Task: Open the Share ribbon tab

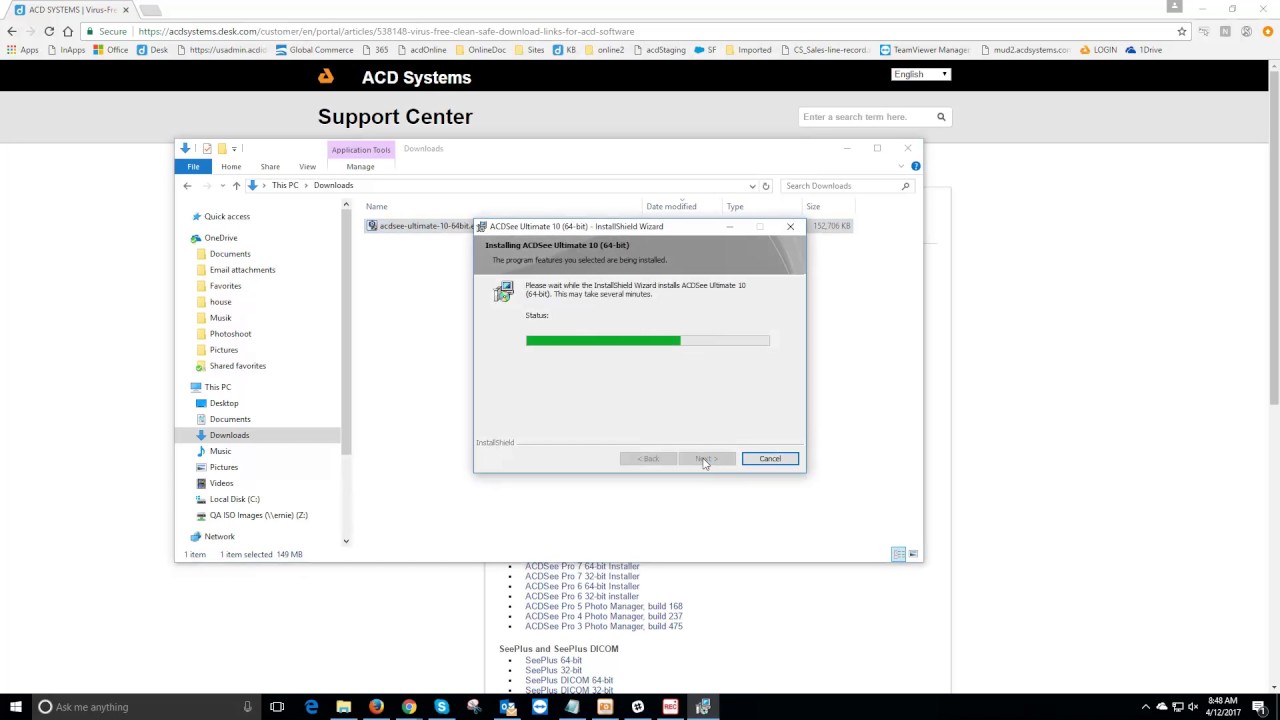Action: tap(270, 166)
